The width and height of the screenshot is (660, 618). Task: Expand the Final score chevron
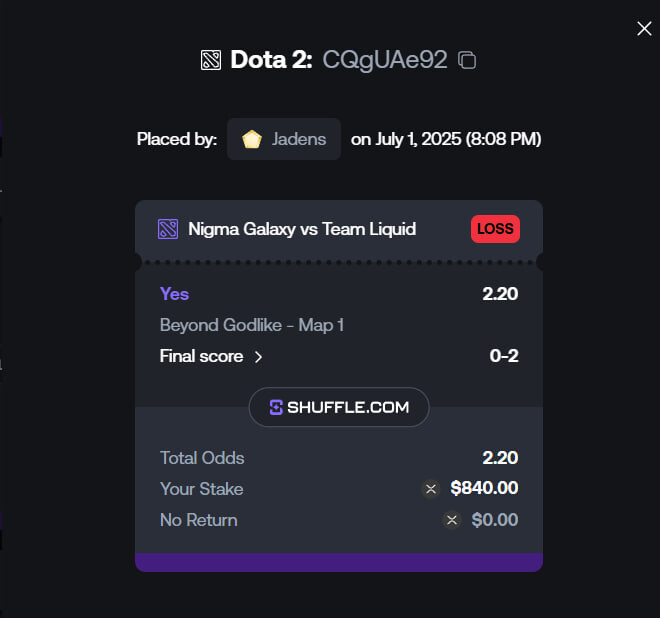[x=258, y=357]
